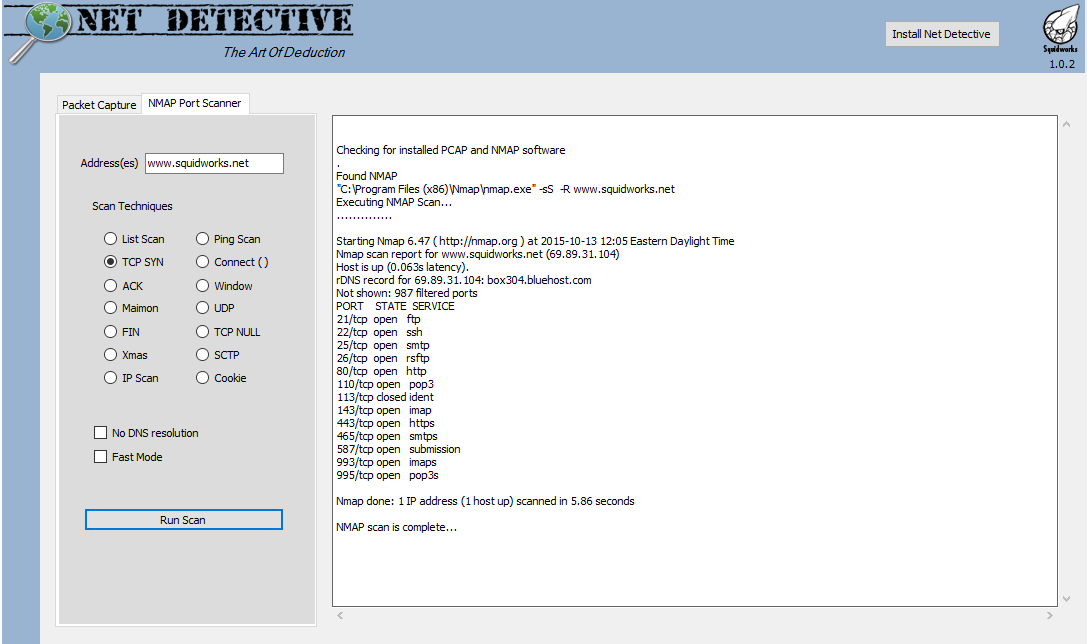Click the 'Host is up (0.063s latency)' line
1087x644 pixels.
(403, 268)
